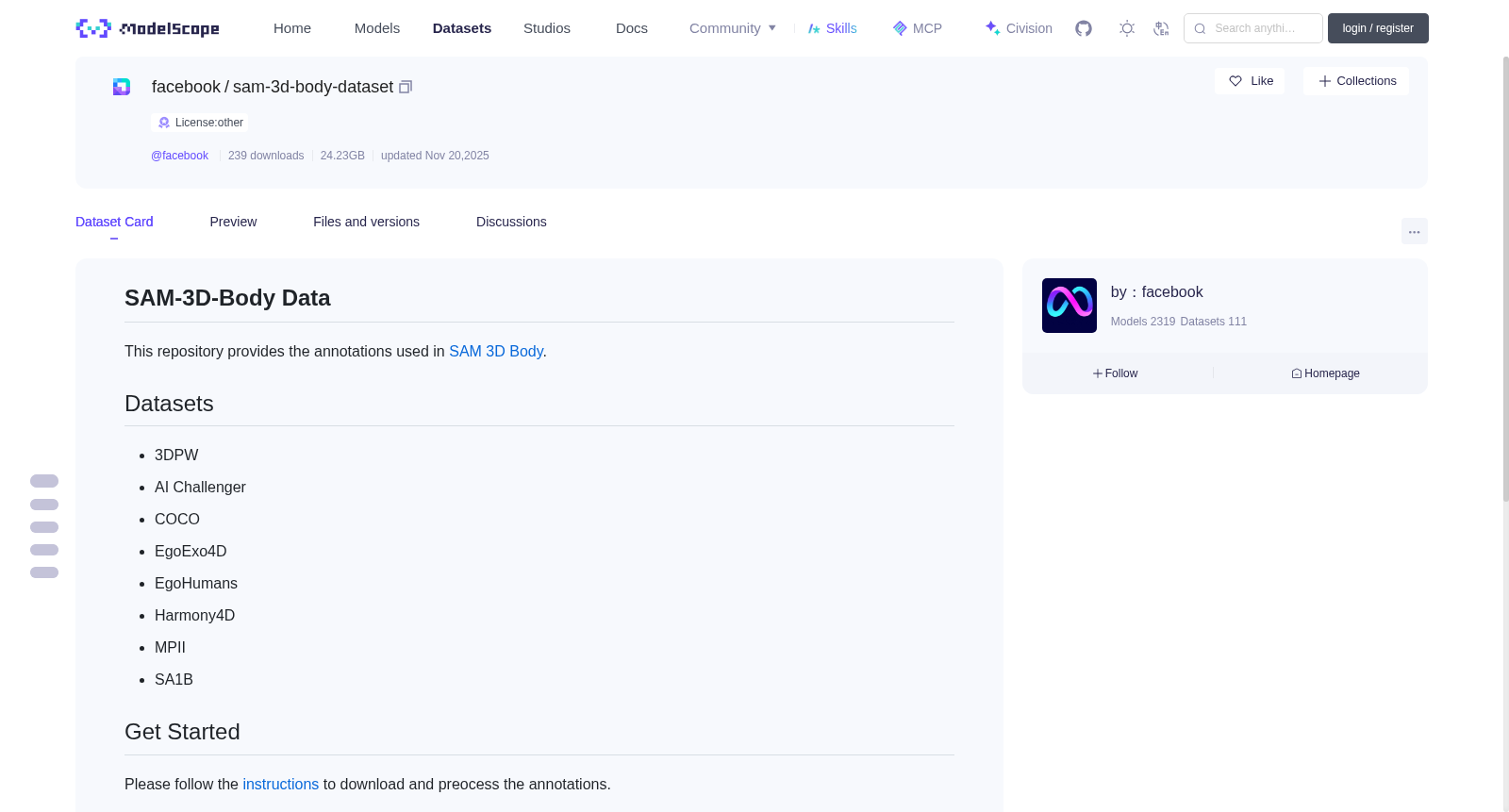Switch to the Dataset Card tab
1509x812 pixels.
tap(114, 222)
